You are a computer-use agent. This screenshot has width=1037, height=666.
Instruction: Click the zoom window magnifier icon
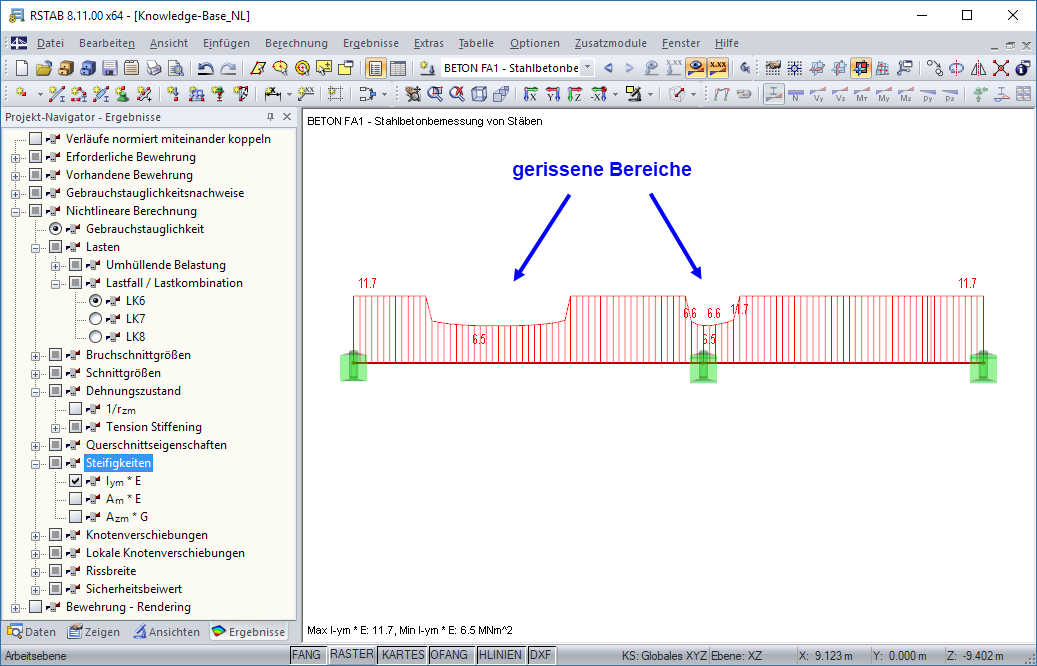coord(435,95)
